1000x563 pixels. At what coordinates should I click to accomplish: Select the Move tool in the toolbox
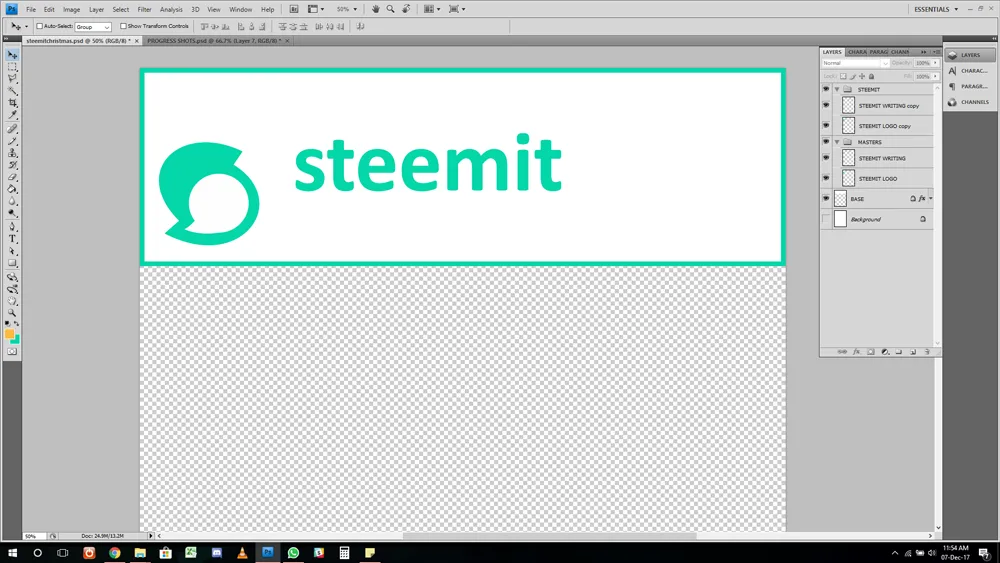pos(12,55)
